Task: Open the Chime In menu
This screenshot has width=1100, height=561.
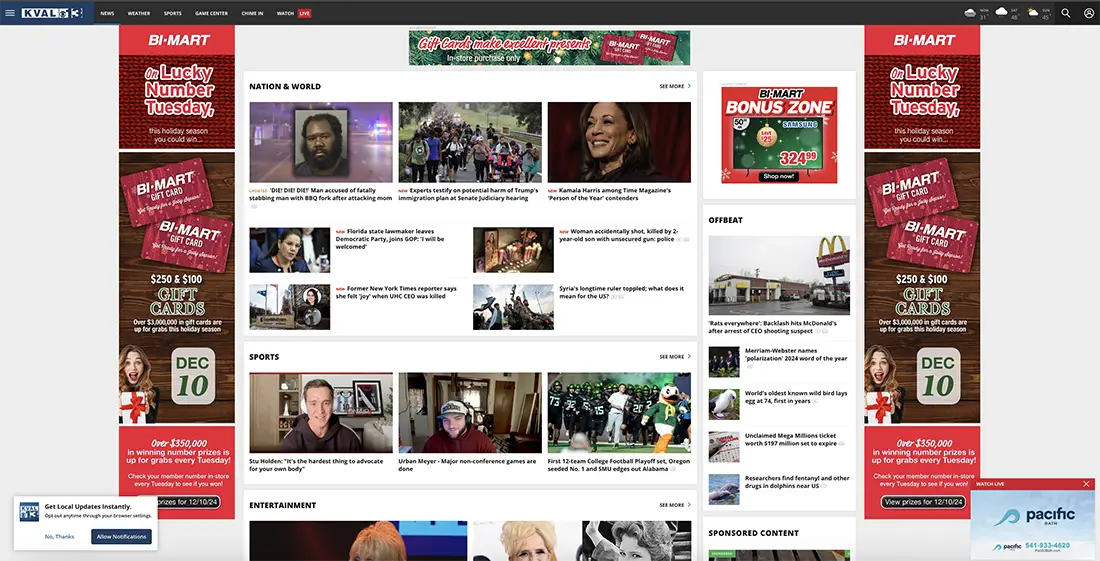Action: pos(253,13)
